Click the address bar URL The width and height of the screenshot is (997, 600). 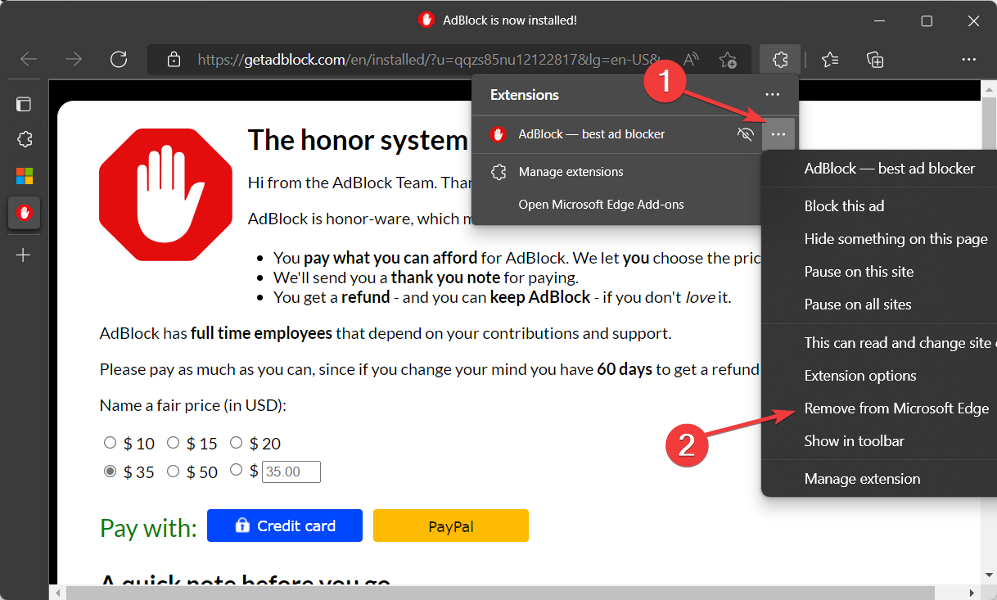(x=428, y=60)
